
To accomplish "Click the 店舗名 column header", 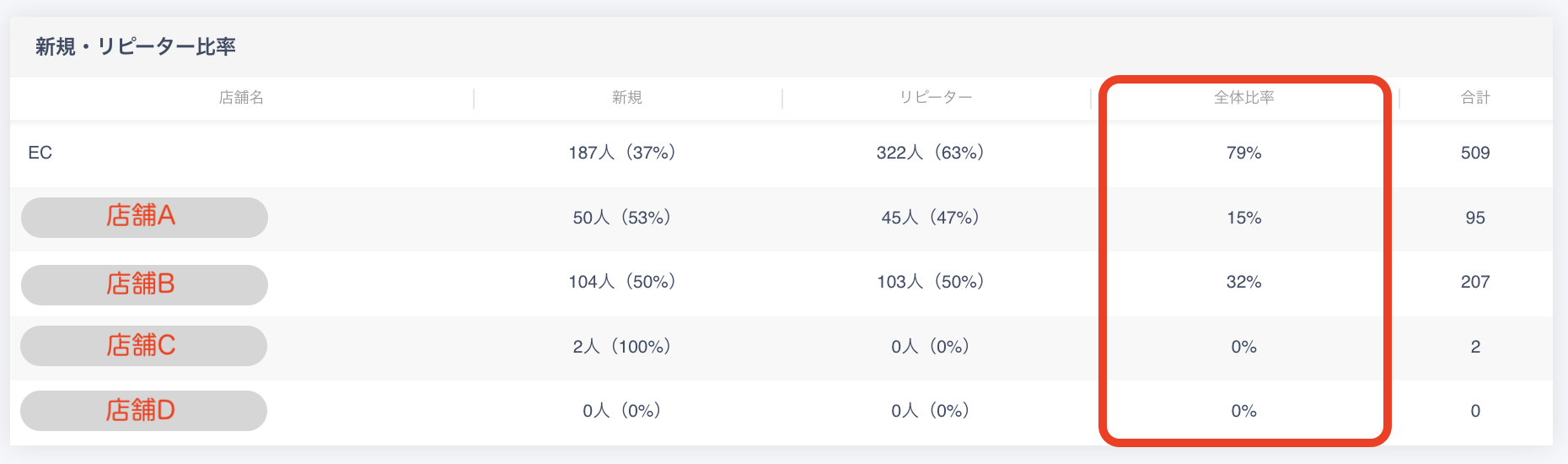I will (241, 98).
